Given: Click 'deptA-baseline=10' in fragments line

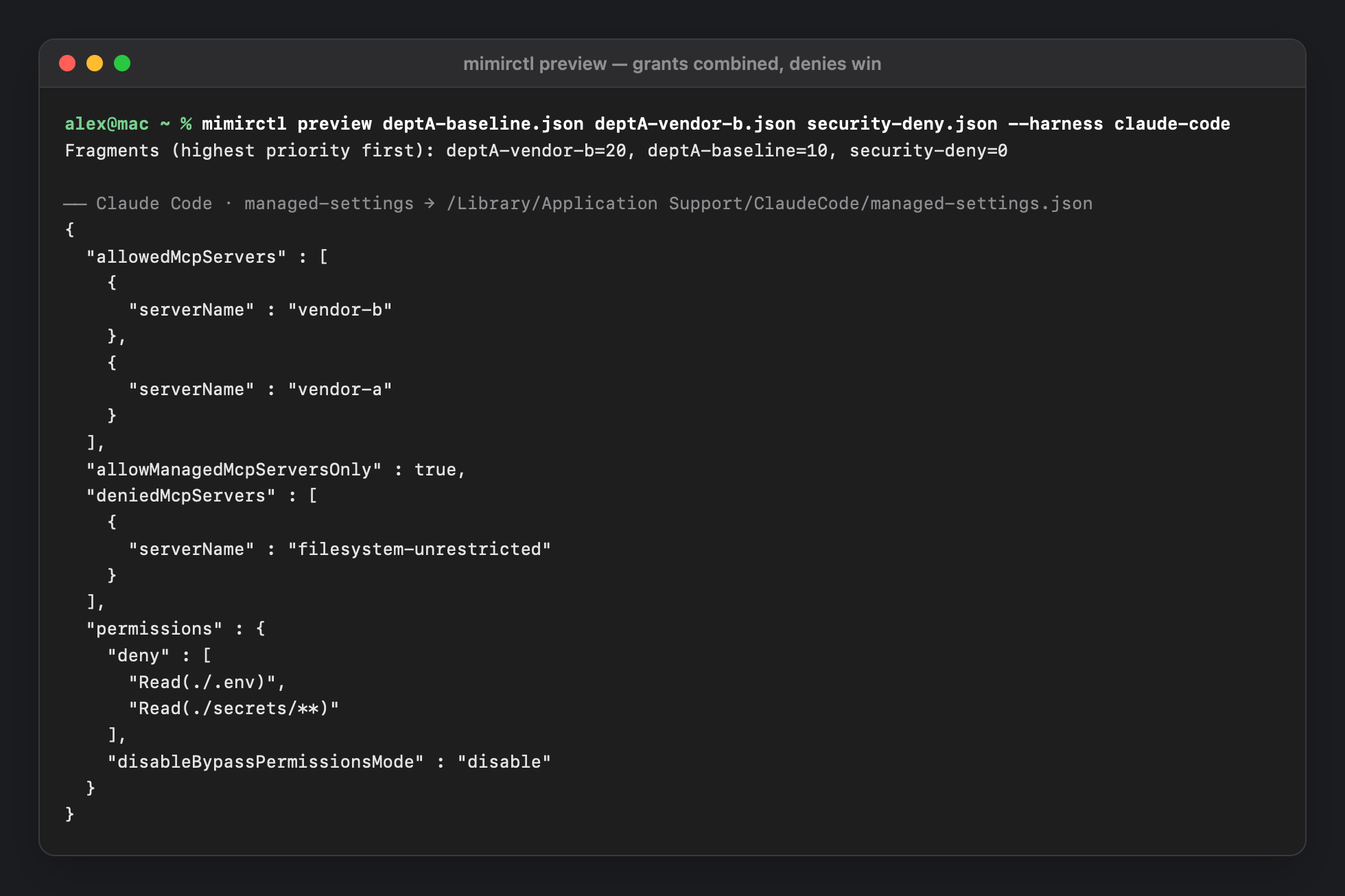Looking at the screenshot, I should (738, 150).
